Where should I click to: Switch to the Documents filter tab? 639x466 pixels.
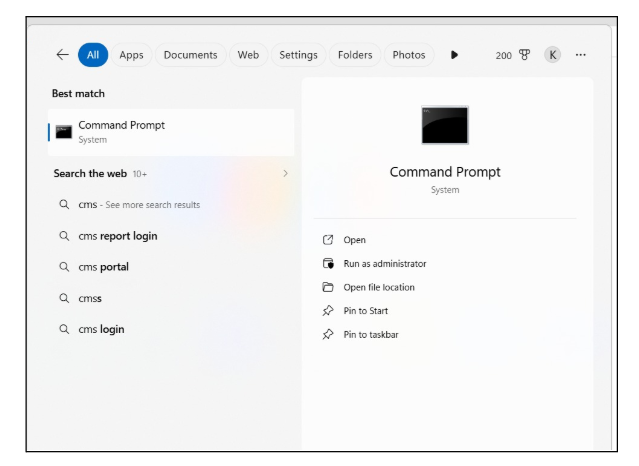[190, 55]
